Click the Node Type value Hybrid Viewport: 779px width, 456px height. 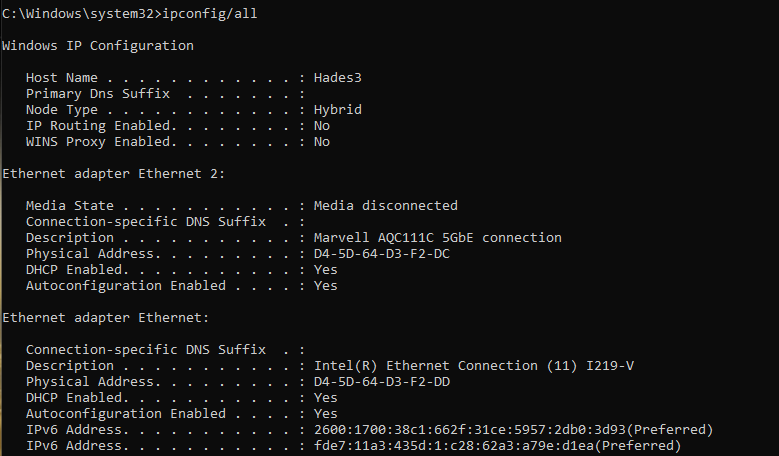click(338, 110)
